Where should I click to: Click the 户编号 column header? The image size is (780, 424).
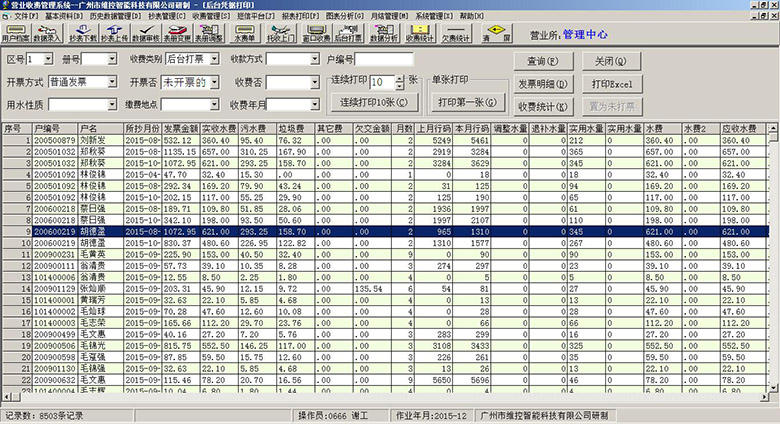click(x=55, y=128)
